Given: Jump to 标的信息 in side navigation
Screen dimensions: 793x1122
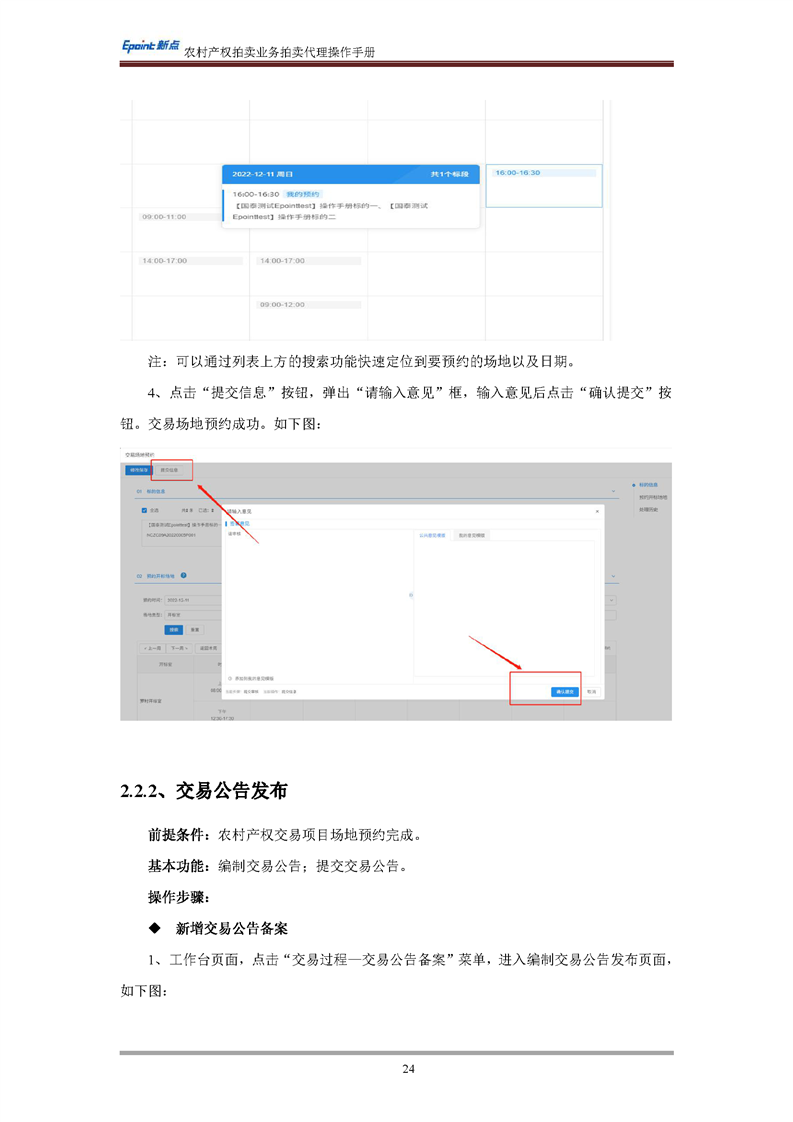Looking at the screenshot, I should [x=647, y=485].
